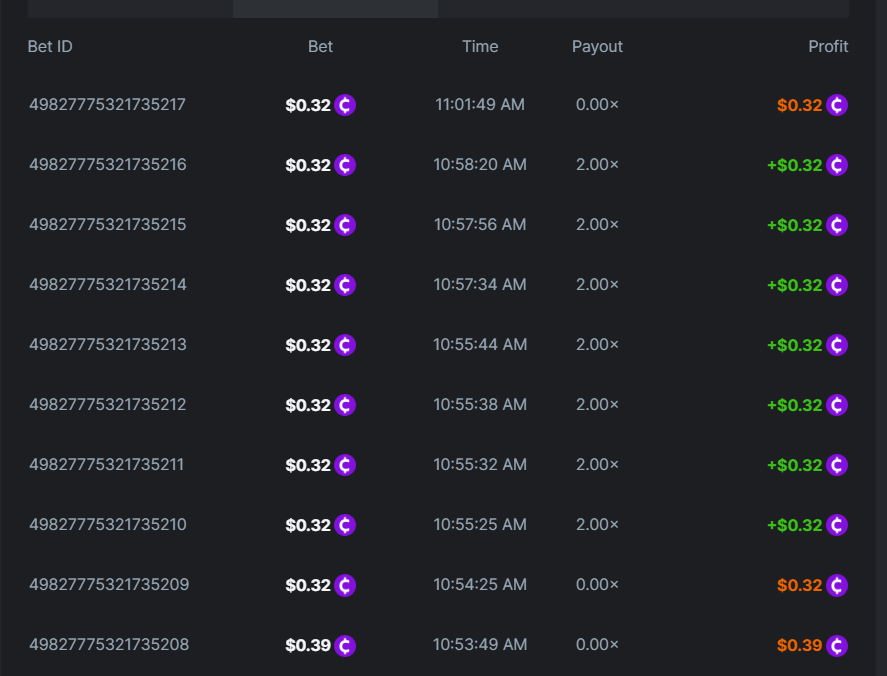Click profit coin icon in the 10:55:32 AM row
This screenshot has width=887, height=676.
[837, 465]
